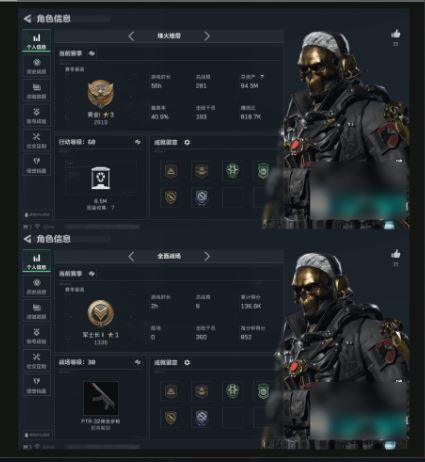The height and width of the screenshot is (462, 425).
Task: Select 个人信息 tab in 全面战场 panel sidebar
Action: 37,261
